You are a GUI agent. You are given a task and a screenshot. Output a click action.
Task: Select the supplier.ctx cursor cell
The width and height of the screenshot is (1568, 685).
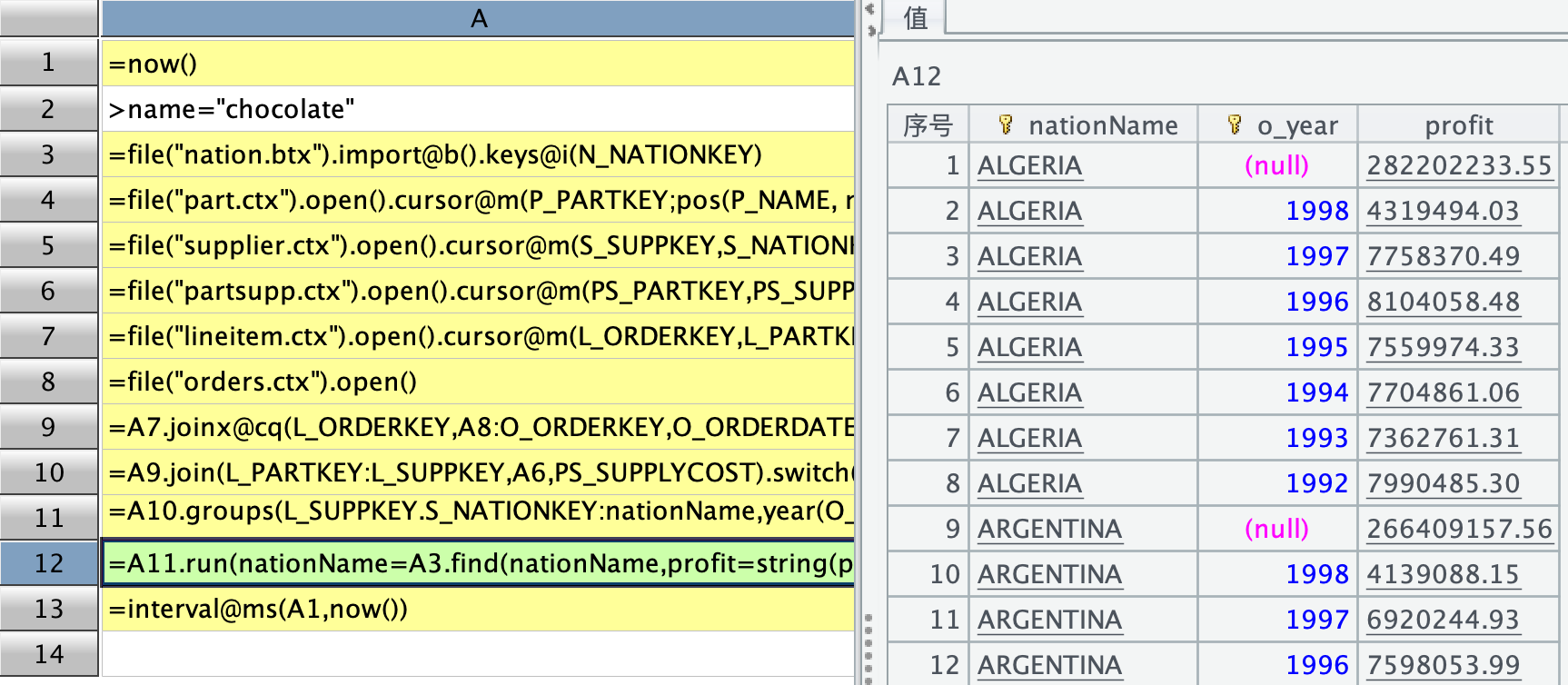pyautogui.click(x=479, y=245)
